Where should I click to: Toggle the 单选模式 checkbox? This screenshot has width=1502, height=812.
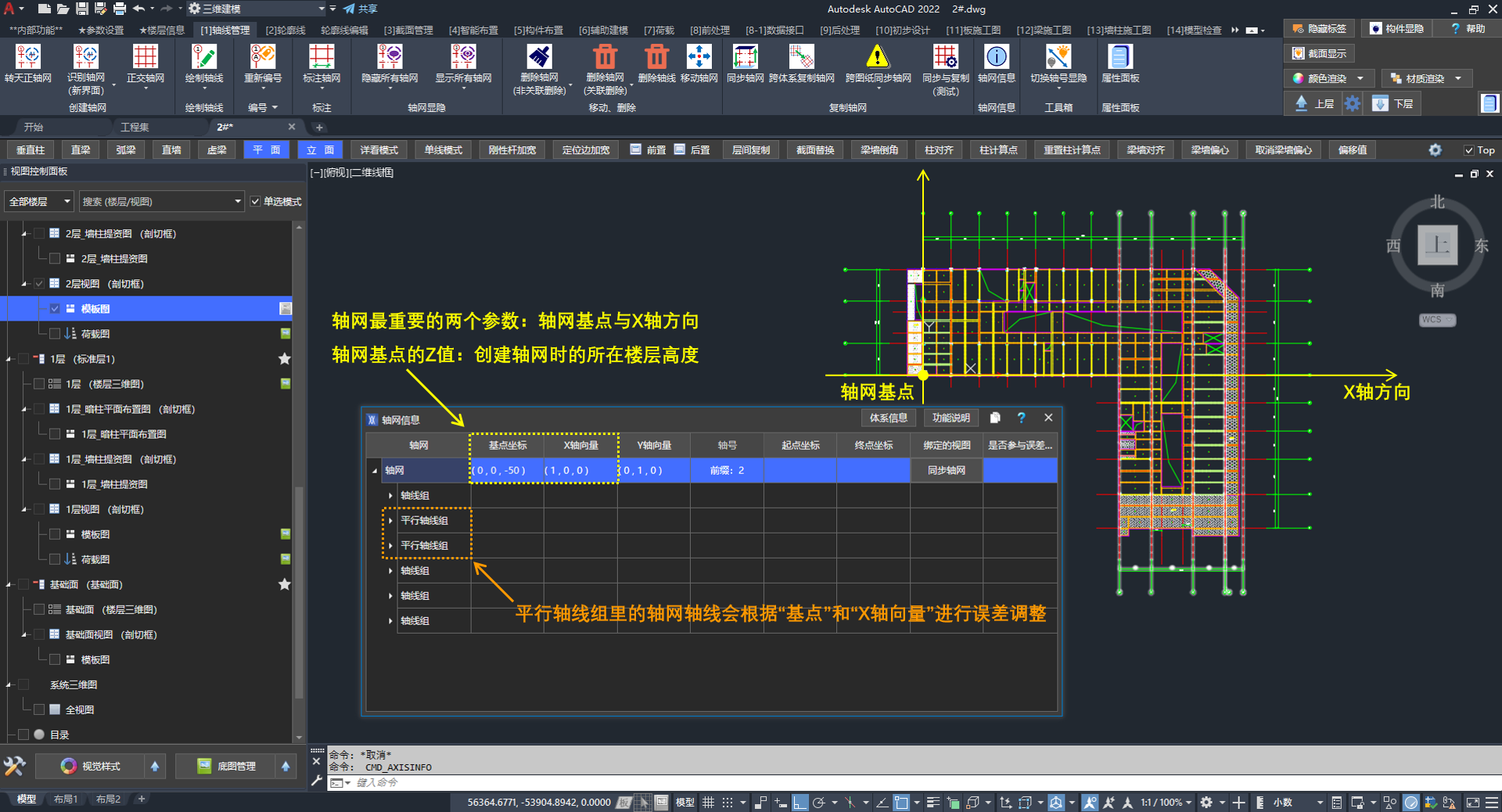coord(256,202)
